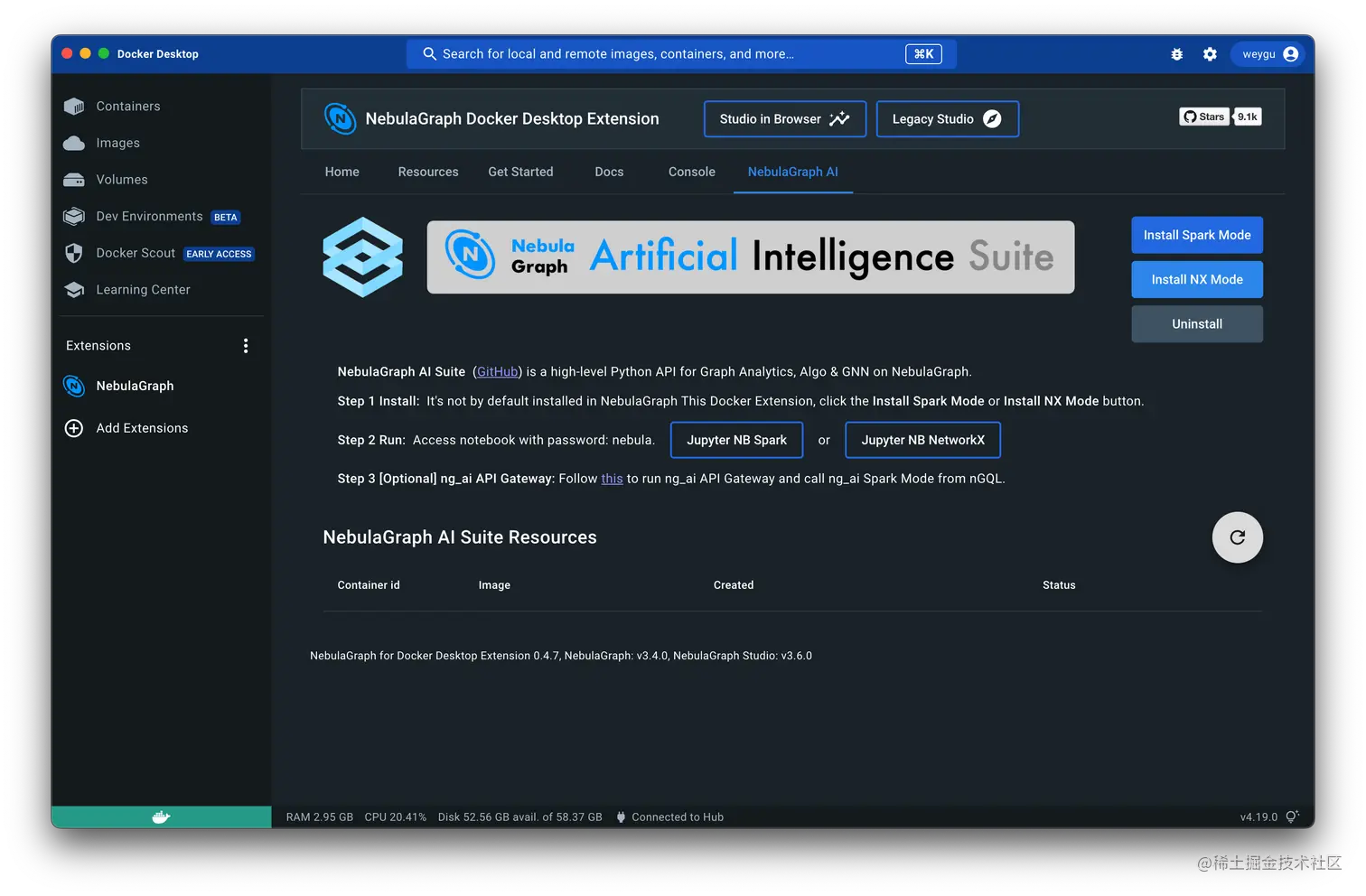The height and width of the screenshot is (896, 1366).
Task: Open the Get Started tab
Action: 520,172
